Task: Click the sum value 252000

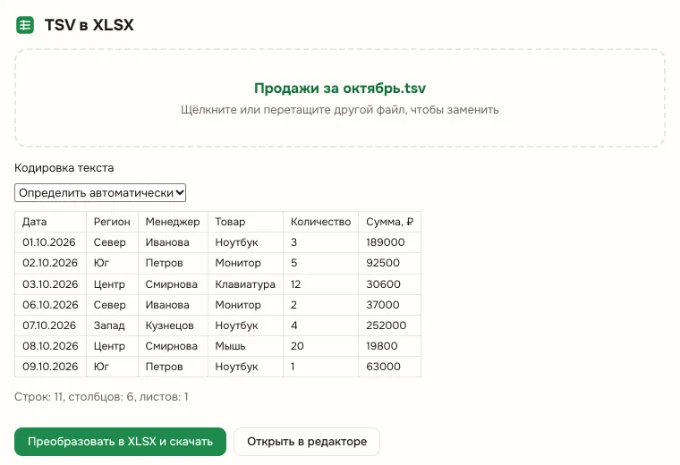Action: pyautogui.click(x=390, y=325)
